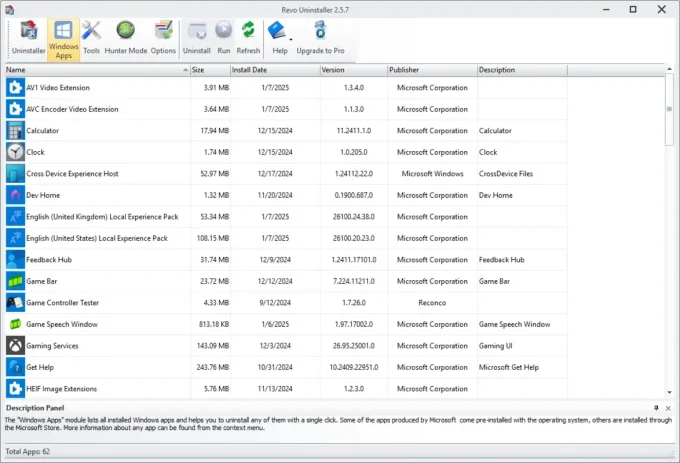
Task: Sort the list by Size column
Action: [x=209, y=70]
